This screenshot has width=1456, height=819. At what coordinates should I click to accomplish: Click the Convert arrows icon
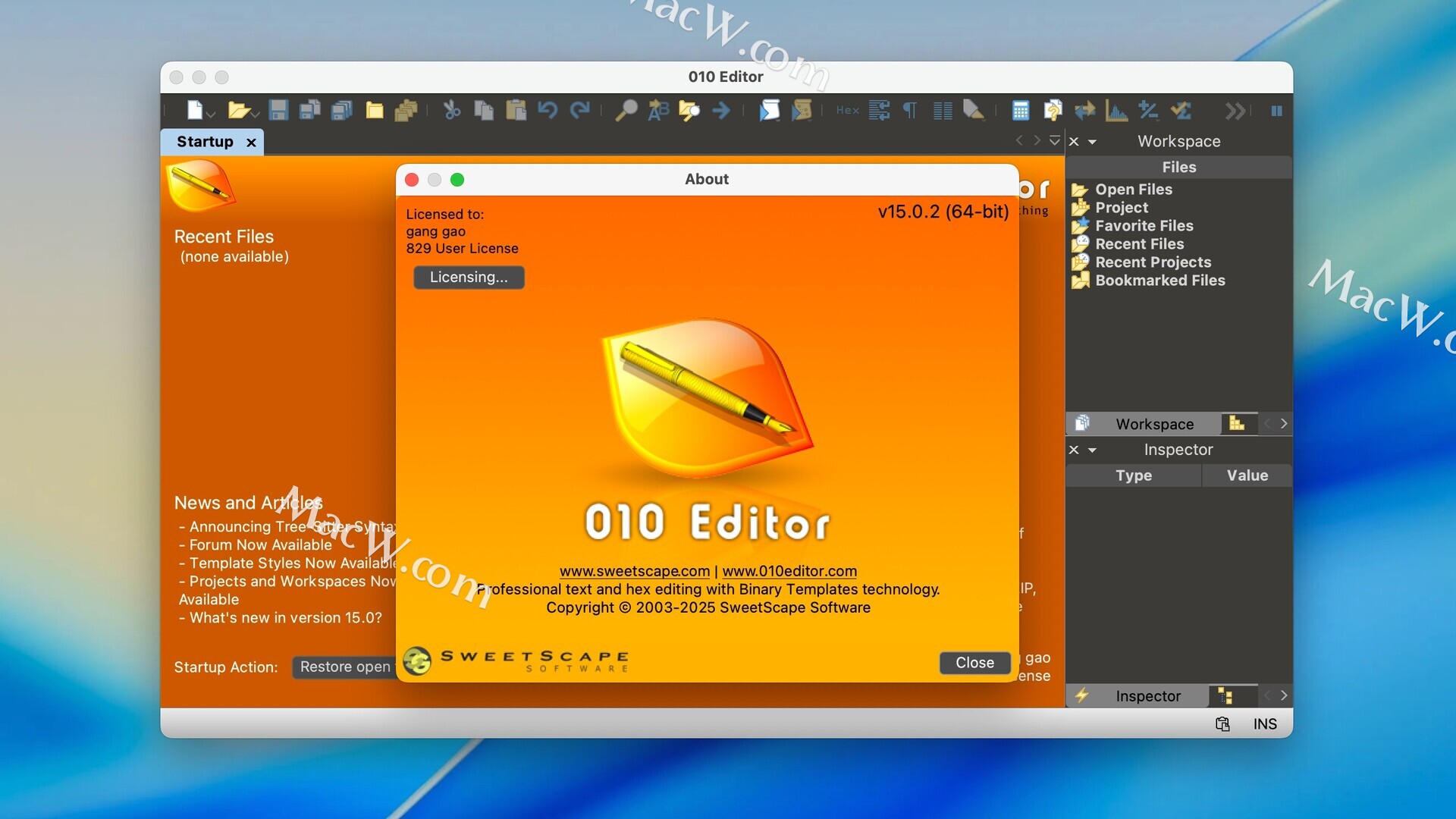[x=1084, y=111]
